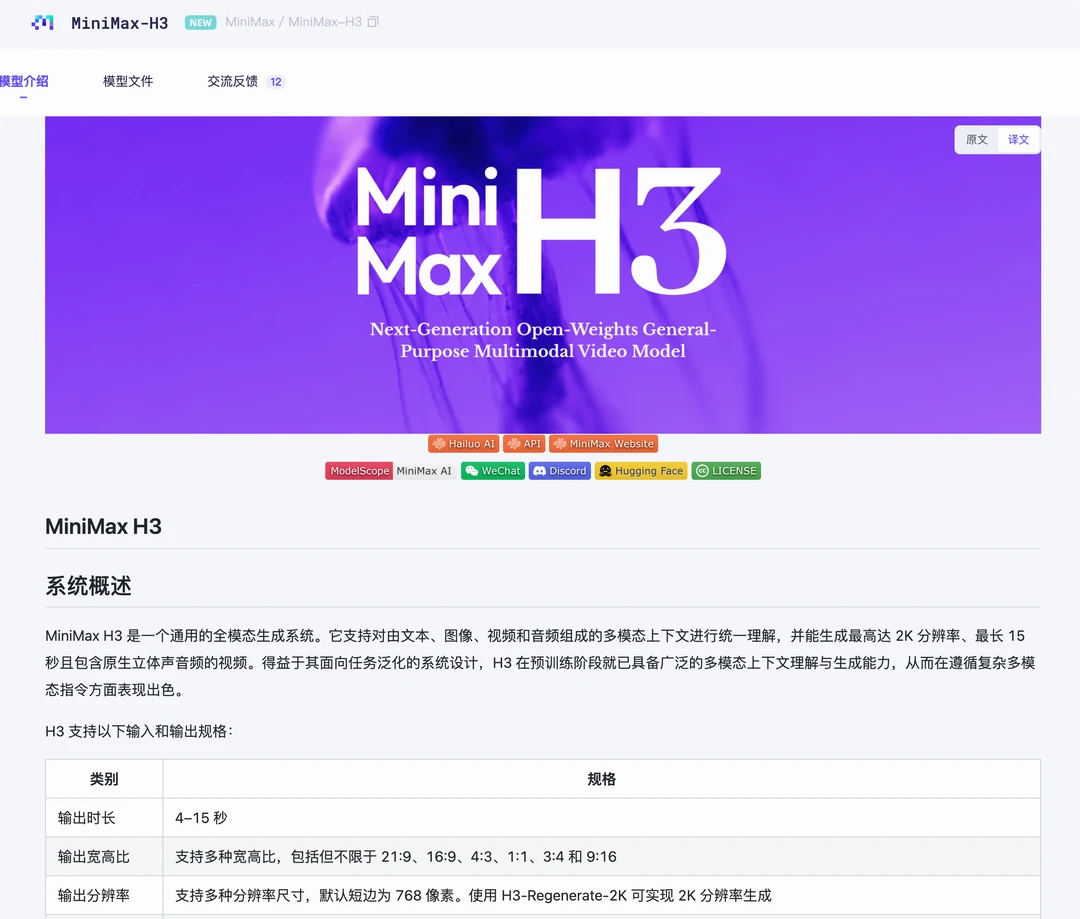
Task: Select 译文 translated view
Action: (x=1018, y=140)
